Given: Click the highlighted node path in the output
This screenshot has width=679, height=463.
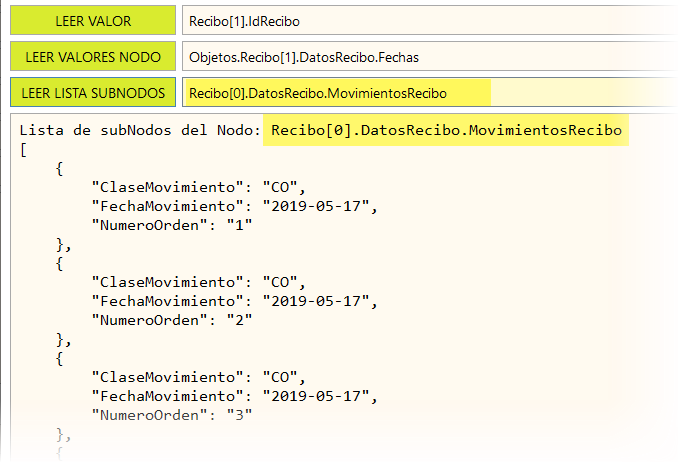Looking at the screenshot, I should [446, 130].
